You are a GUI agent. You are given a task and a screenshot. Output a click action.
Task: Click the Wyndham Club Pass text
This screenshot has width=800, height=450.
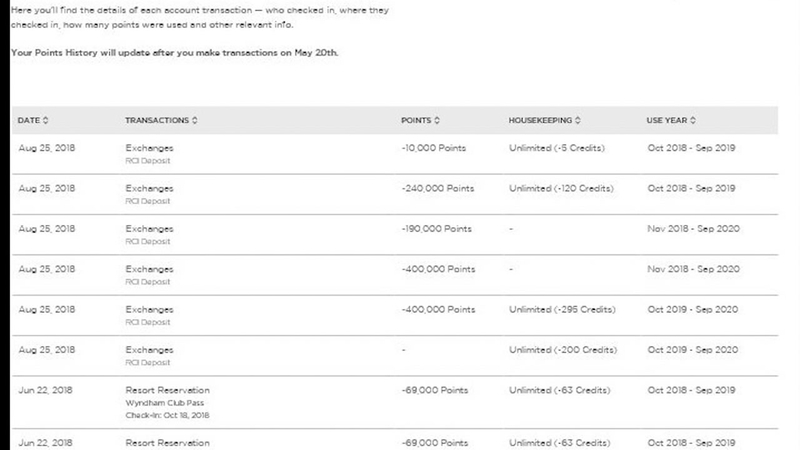coord(164,403)
